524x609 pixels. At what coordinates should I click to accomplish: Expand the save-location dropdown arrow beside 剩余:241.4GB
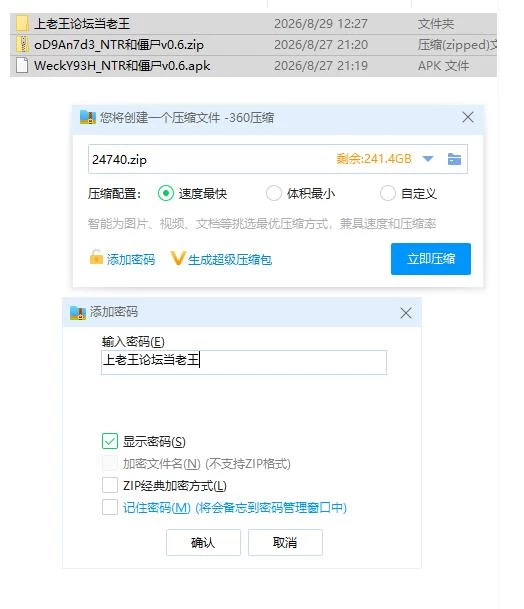point(428,159)
